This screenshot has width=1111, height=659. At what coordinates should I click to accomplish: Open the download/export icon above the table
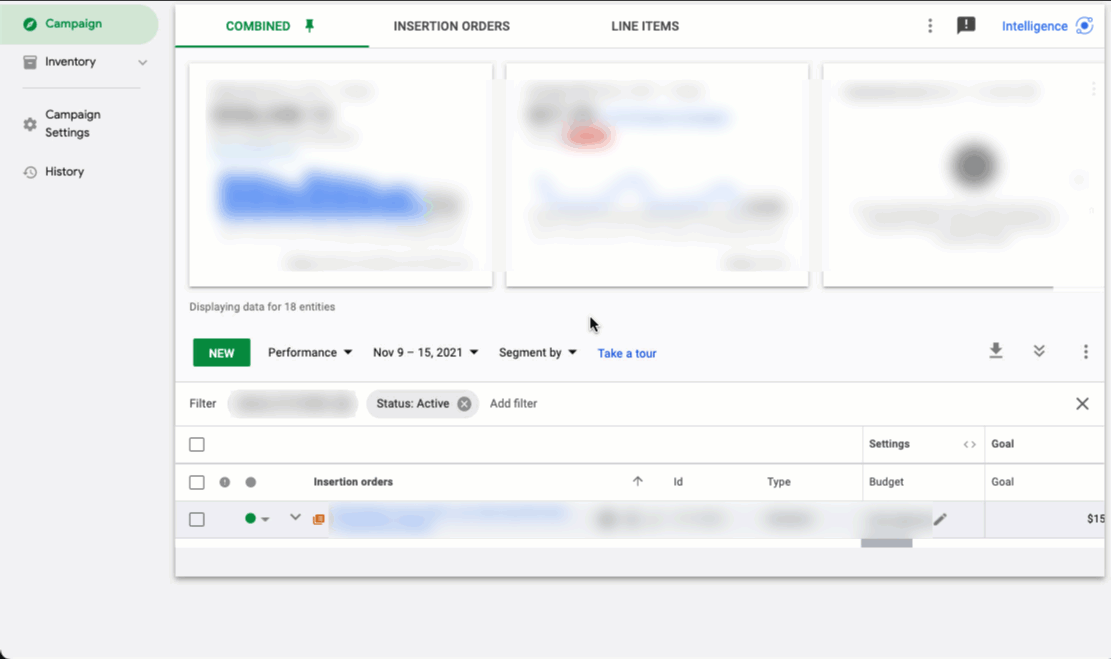996,351
